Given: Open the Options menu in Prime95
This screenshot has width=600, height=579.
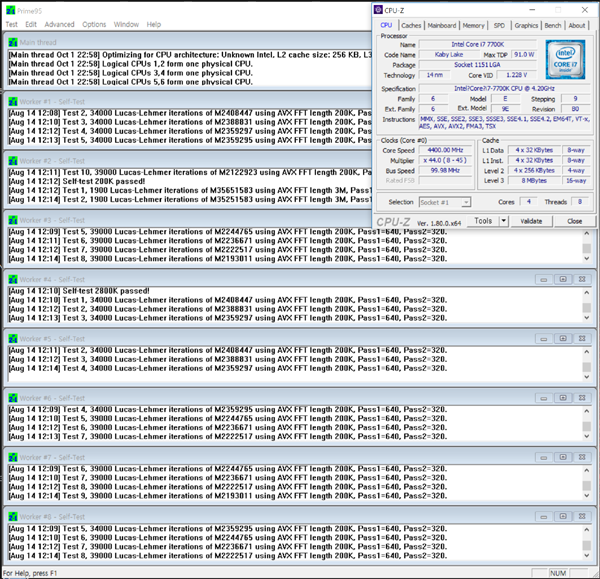Looking at the screenshot, I should (94, 24).
